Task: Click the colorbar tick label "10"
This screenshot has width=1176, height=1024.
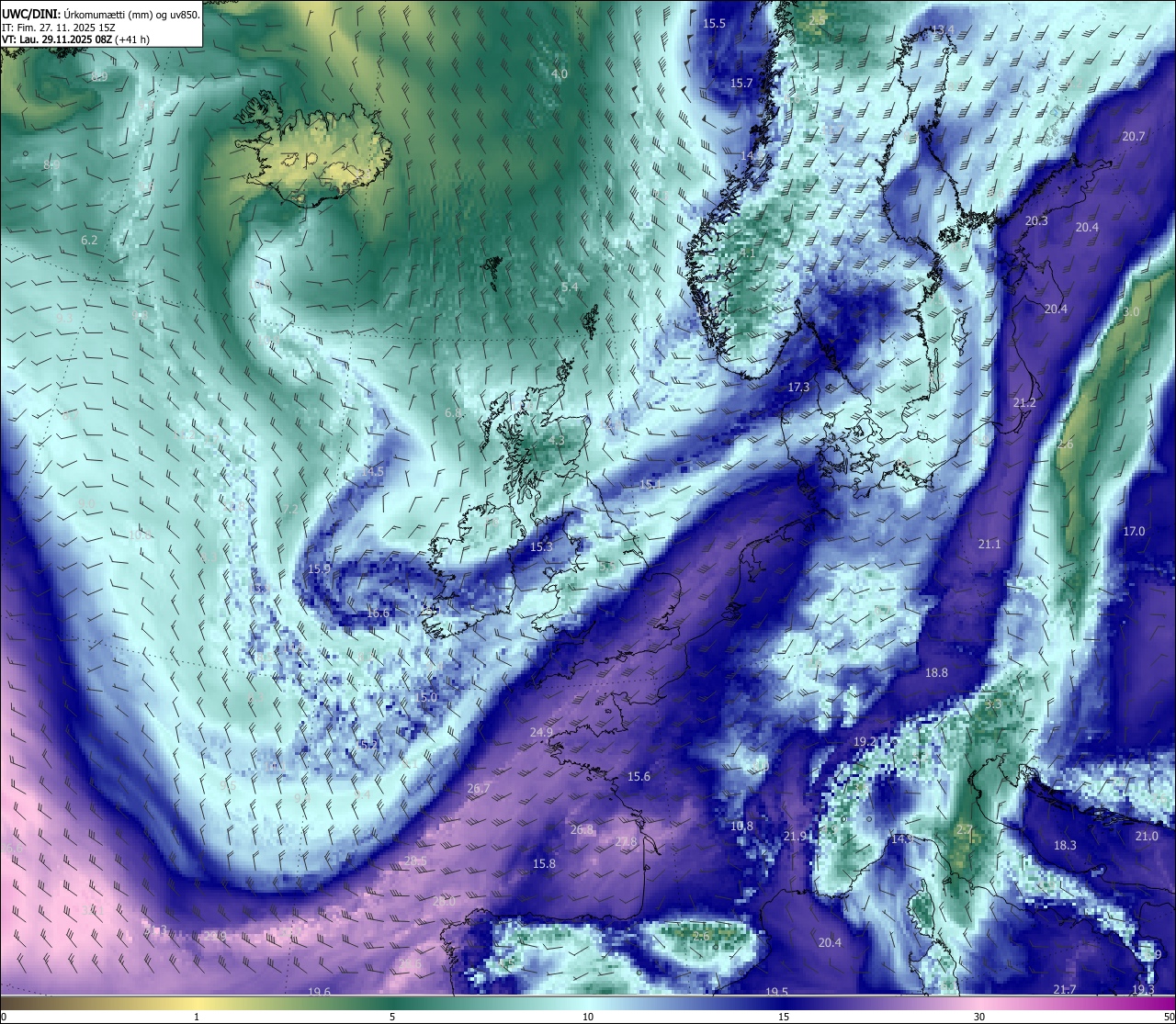Action: (x=588, y=1017)
